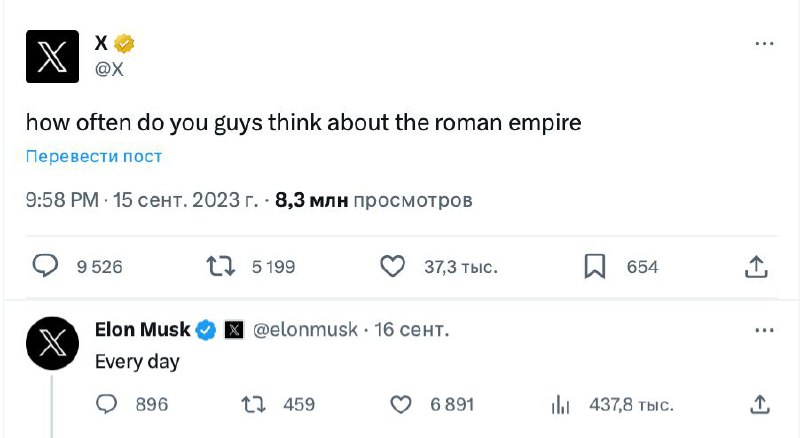View analytics on Elon Musk's reply

point(561,405)
